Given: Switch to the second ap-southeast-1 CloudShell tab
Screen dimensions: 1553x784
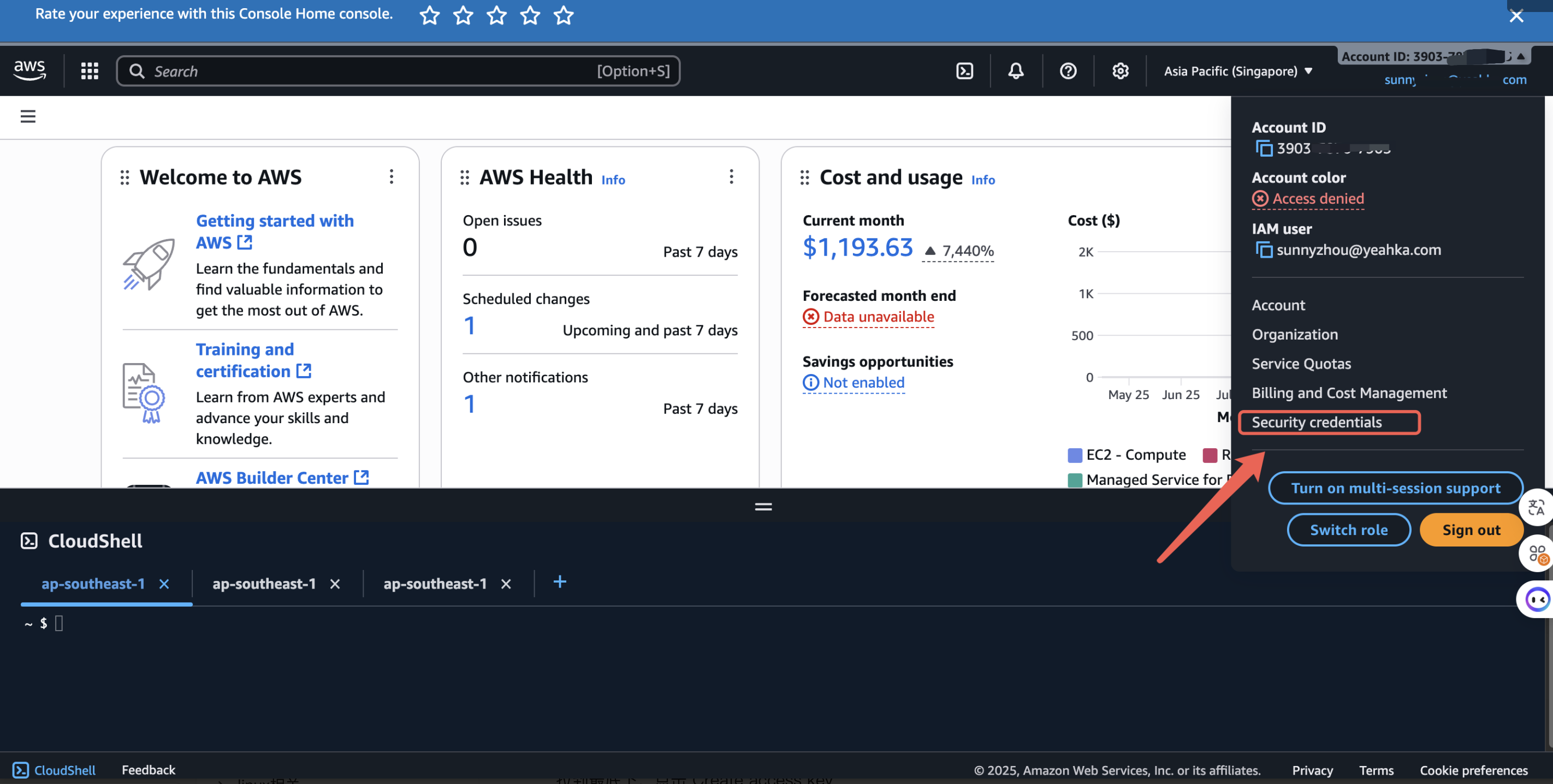Looking at the screenshot, I should click(264, 583).
